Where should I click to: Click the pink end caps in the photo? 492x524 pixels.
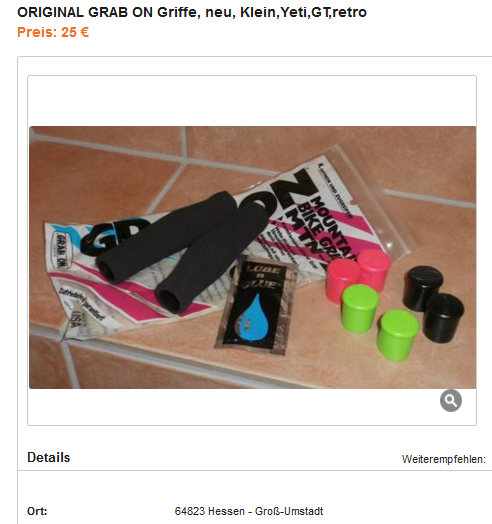click(x=358, y=273)
